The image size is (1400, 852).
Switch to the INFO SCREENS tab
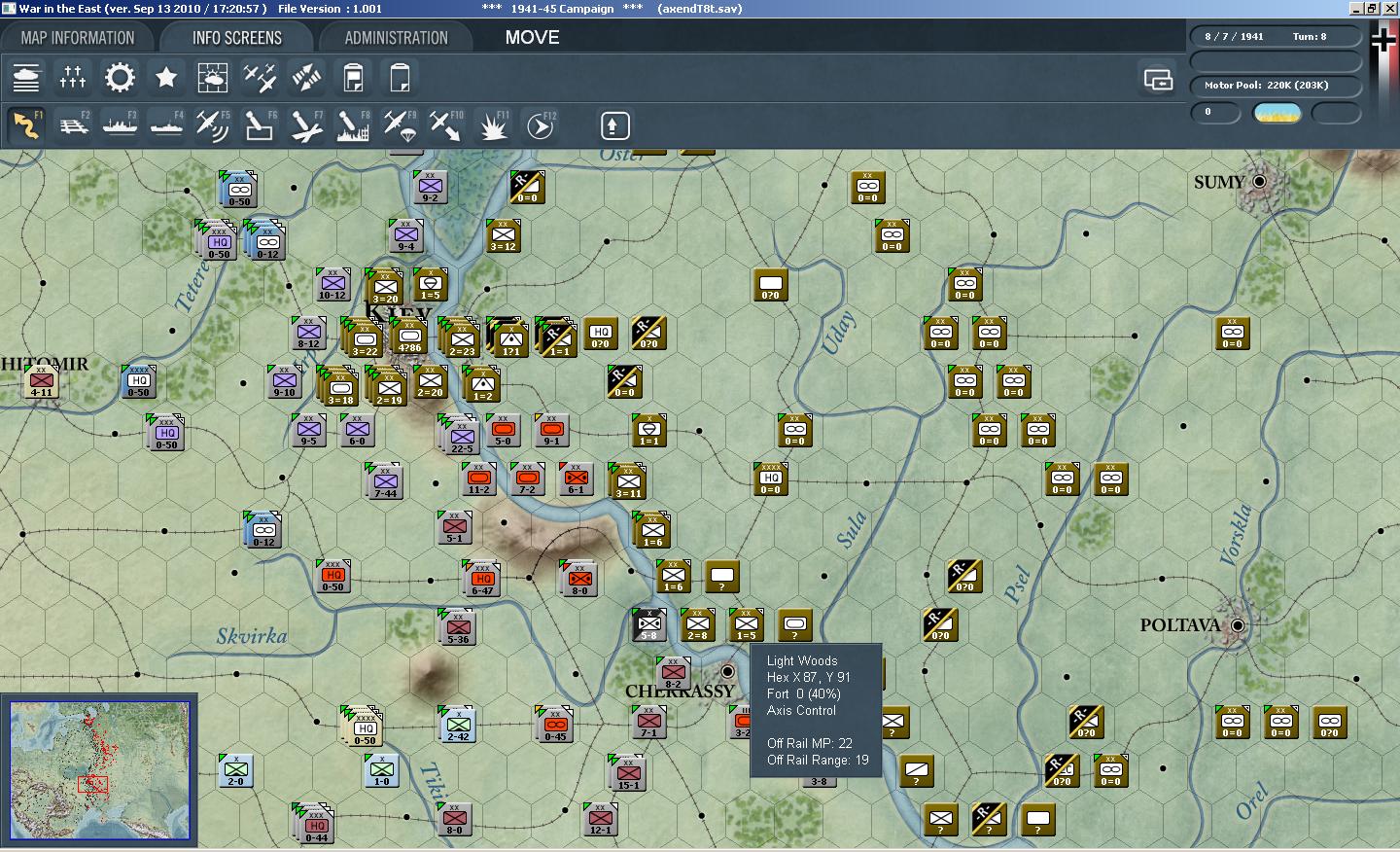[x=237, y=38]
